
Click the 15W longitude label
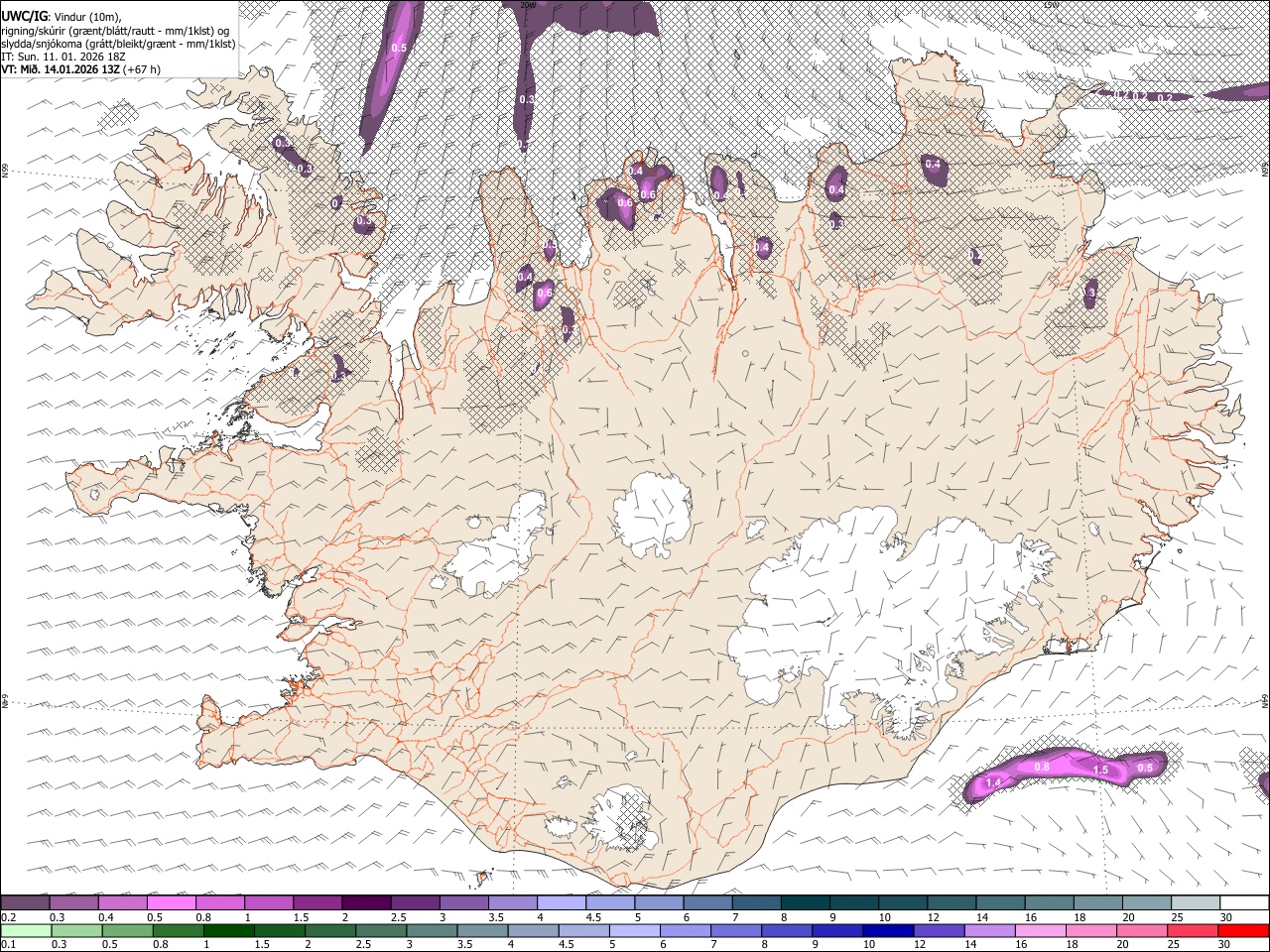point(1051,5)
